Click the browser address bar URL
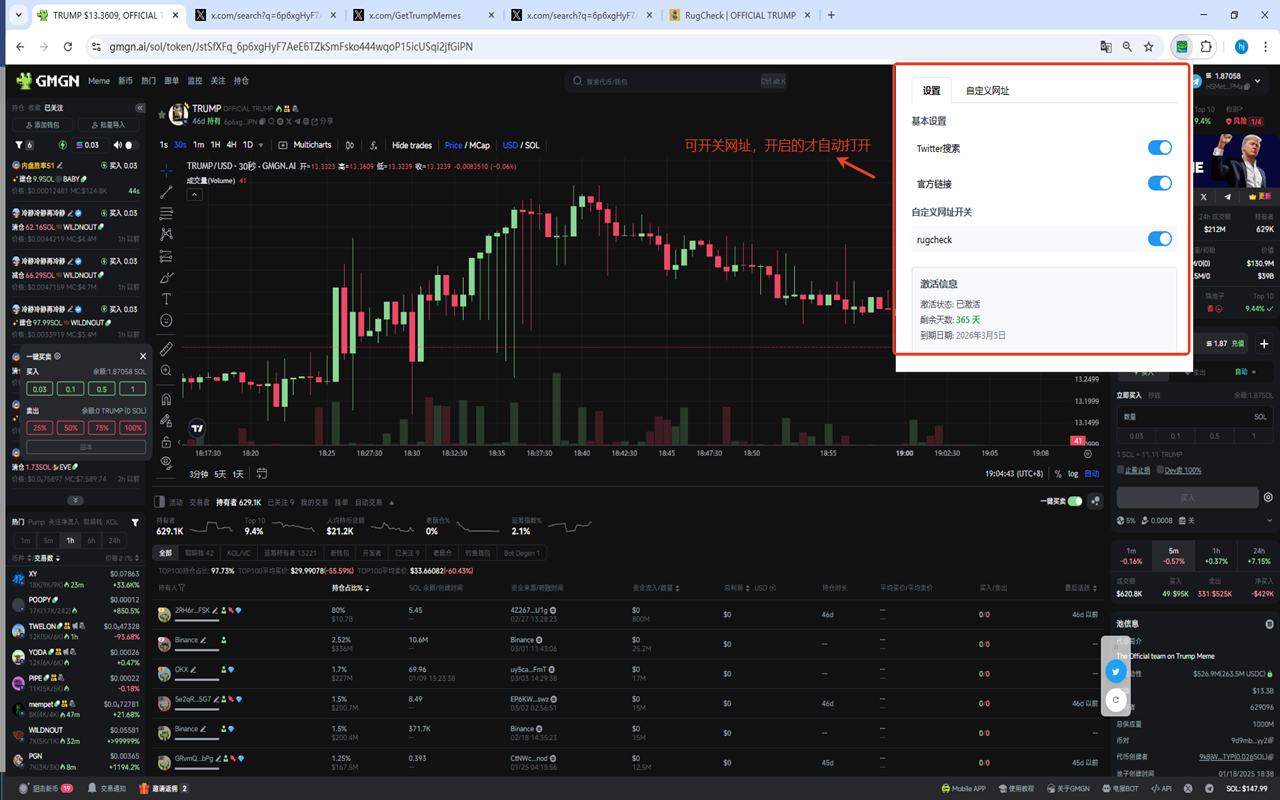 [291, 46]
